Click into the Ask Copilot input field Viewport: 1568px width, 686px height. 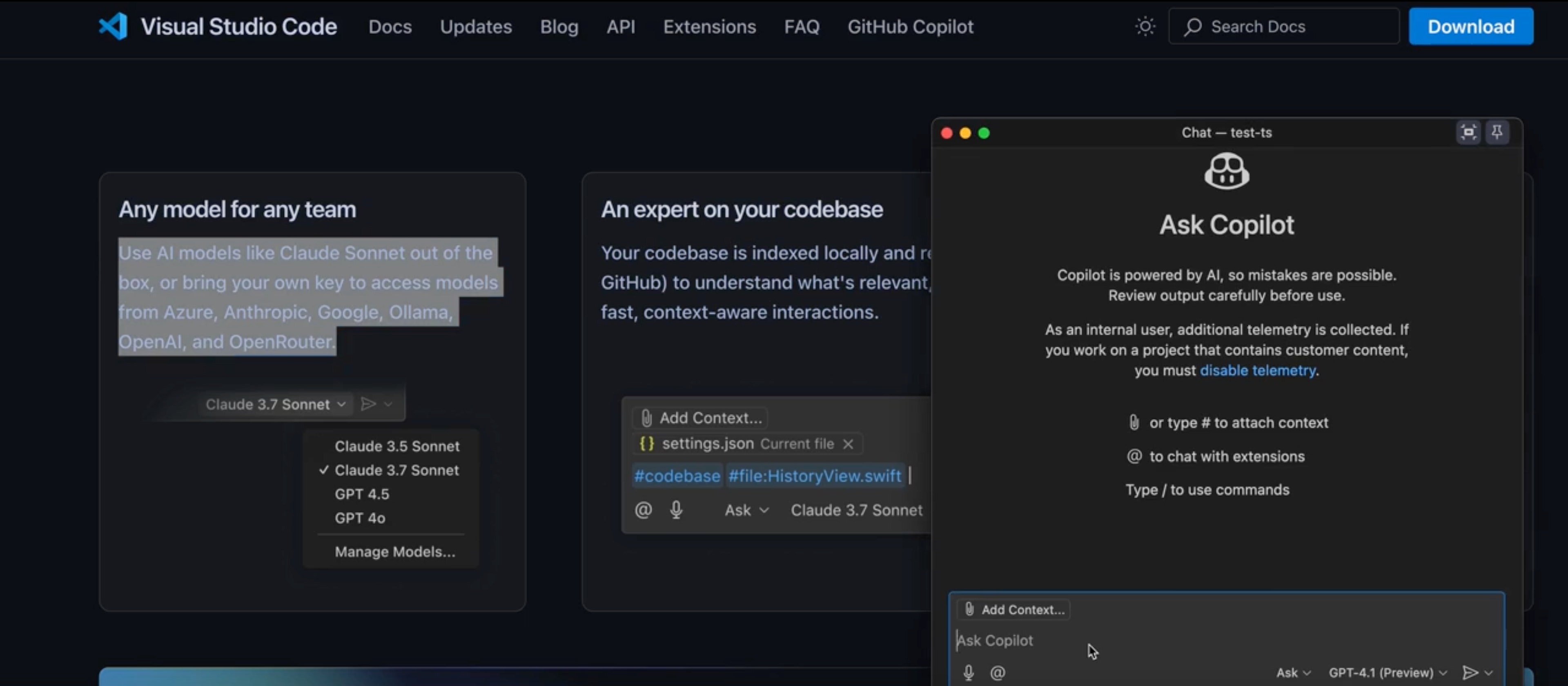[1227, 640]
